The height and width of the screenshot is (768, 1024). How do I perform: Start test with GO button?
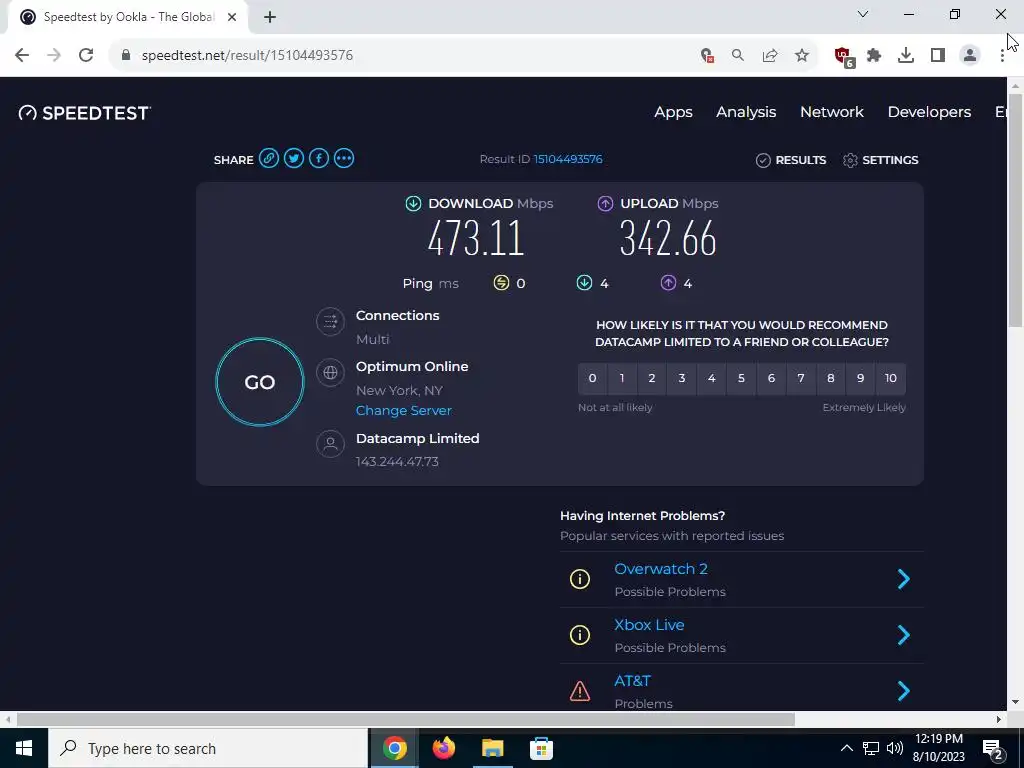(x=260, y=382)
